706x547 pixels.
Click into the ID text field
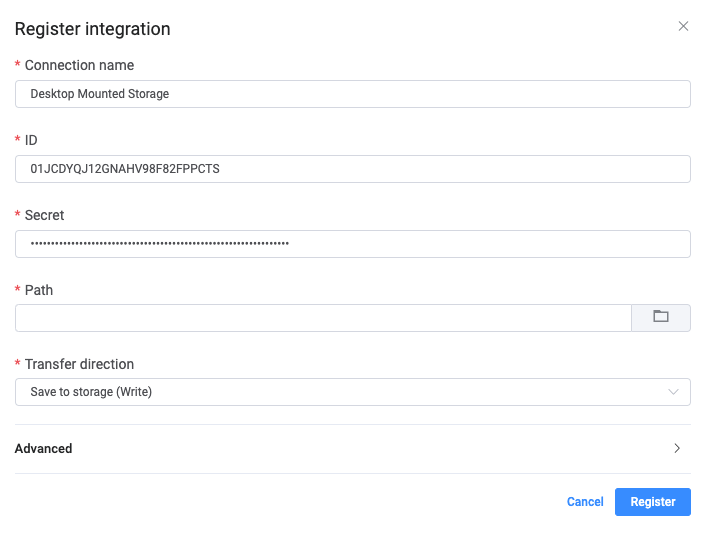tap(352, 169)
